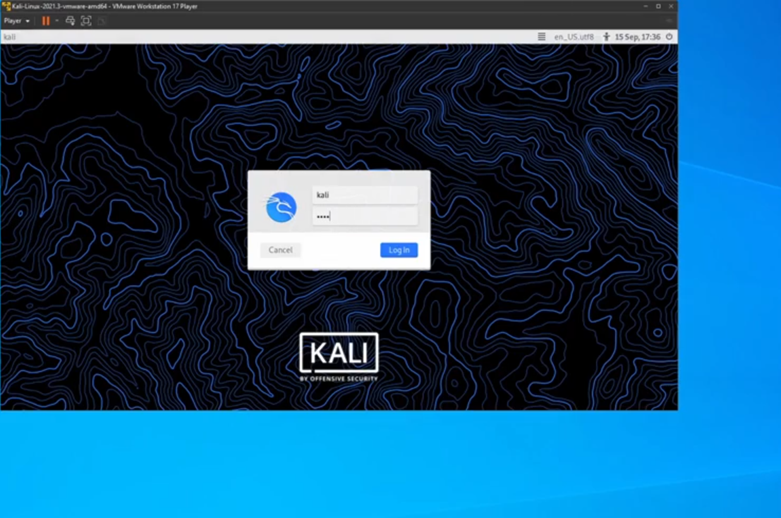
Task: Focus the password field
Action: 365,216
